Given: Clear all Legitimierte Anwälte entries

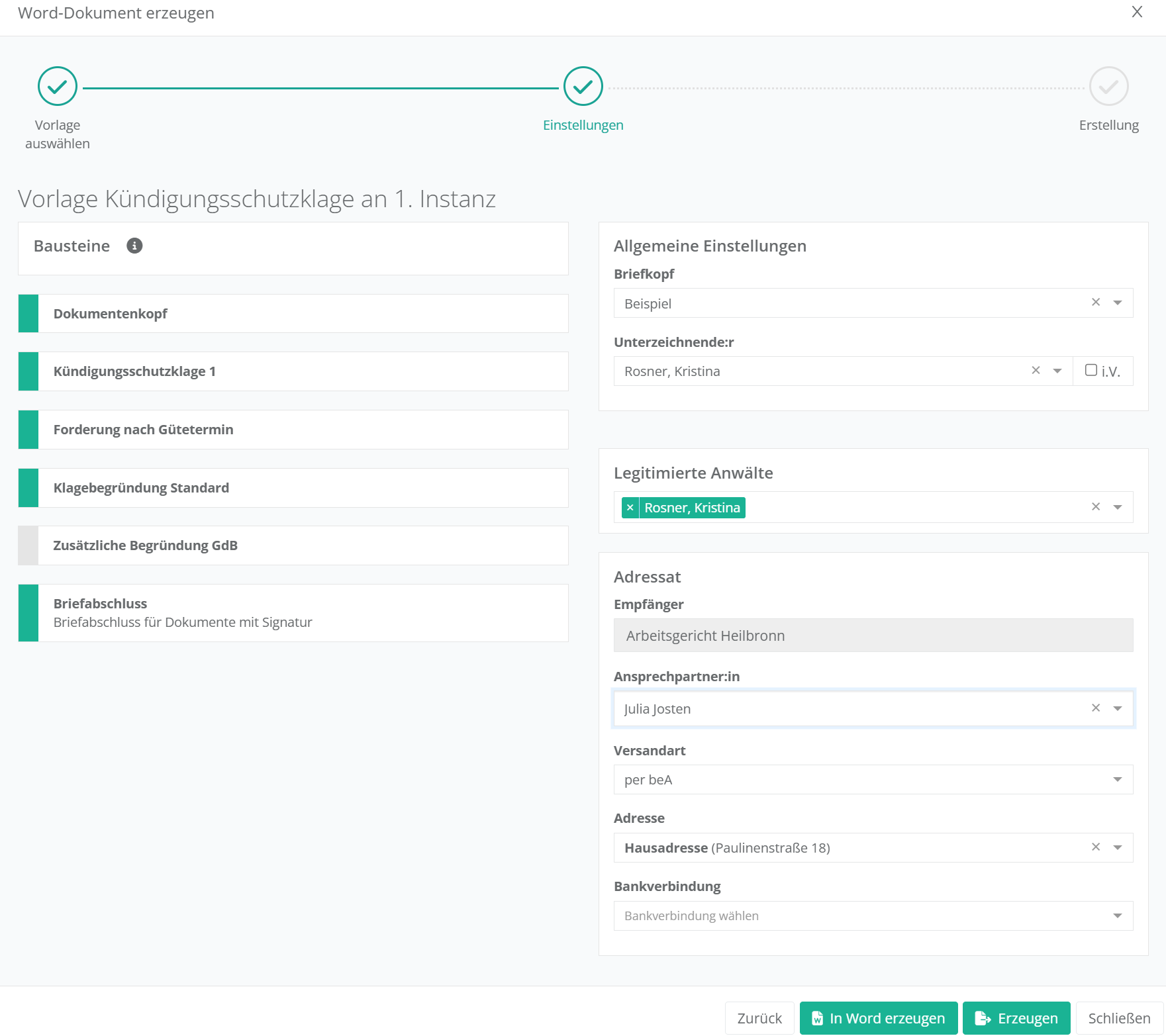Looking at the screenshot, I should [1096, 507].
